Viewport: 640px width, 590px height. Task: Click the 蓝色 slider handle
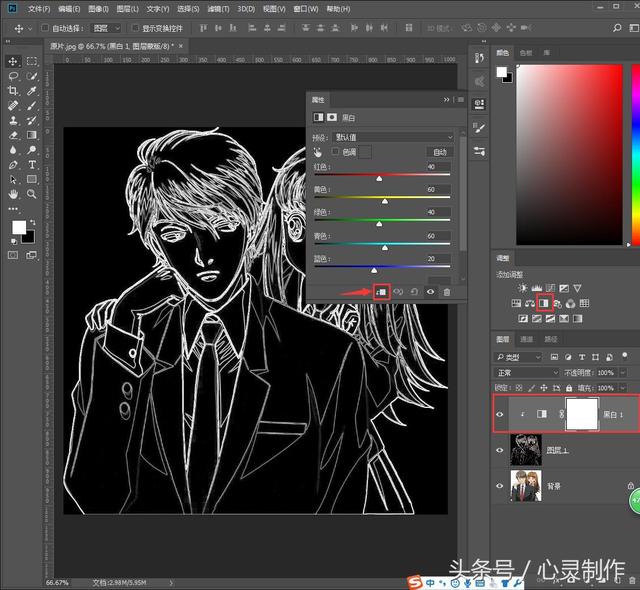click(374, 270)
